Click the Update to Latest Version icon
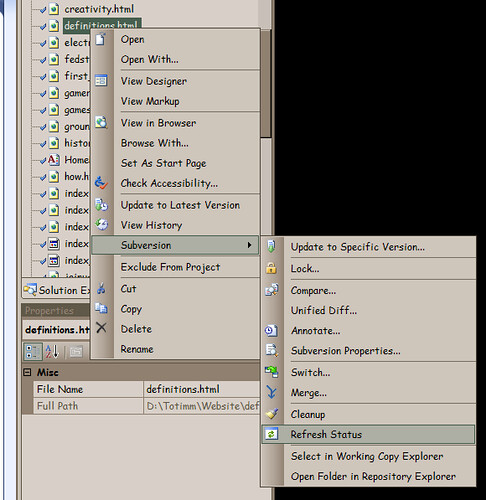This screenshot has width=486, height=500. (x=101, y=205)
